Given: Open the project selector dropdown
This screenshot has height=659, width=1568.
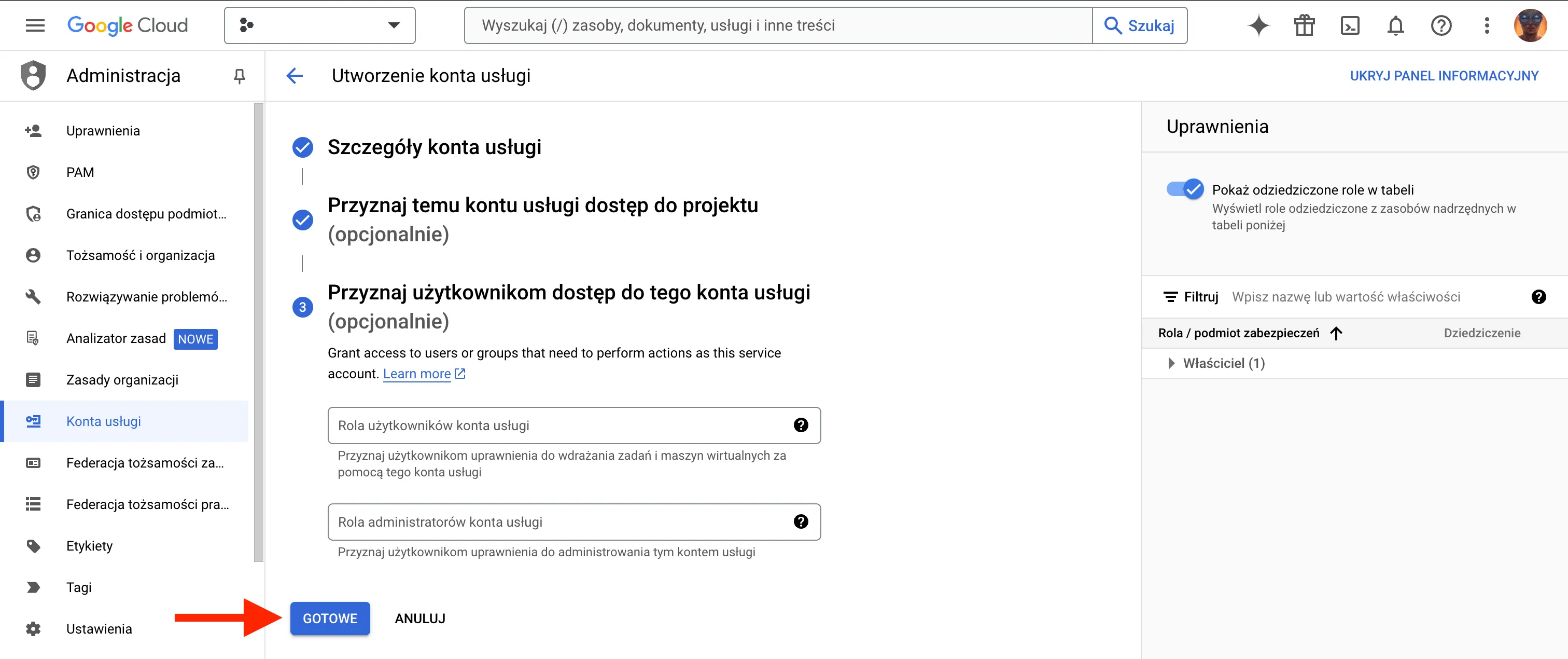Looking at the screenshot, I should click(x=319, y=25).
